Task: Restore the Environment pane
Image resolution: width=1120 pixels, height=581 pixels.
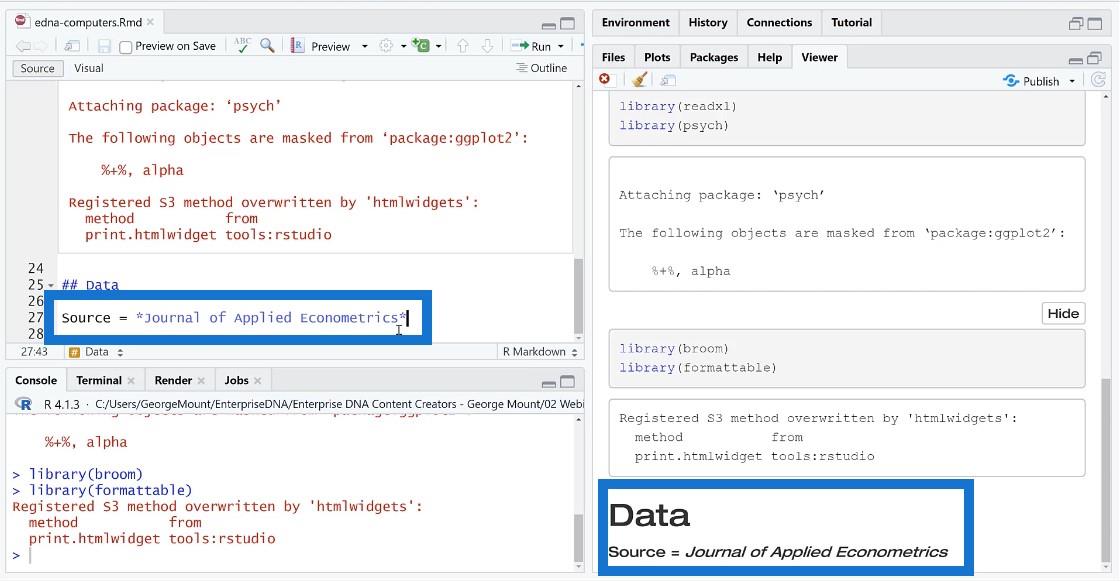Action: pos(1076,24)
